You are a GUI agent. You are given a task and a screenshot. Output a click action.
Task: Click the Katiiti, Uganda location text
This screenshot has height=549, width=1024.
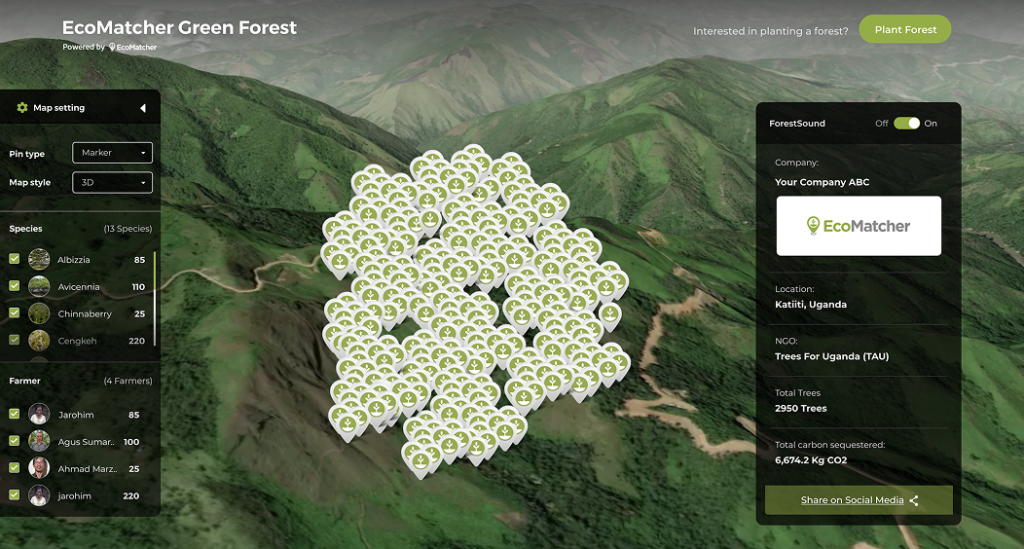tap(810, 304)
